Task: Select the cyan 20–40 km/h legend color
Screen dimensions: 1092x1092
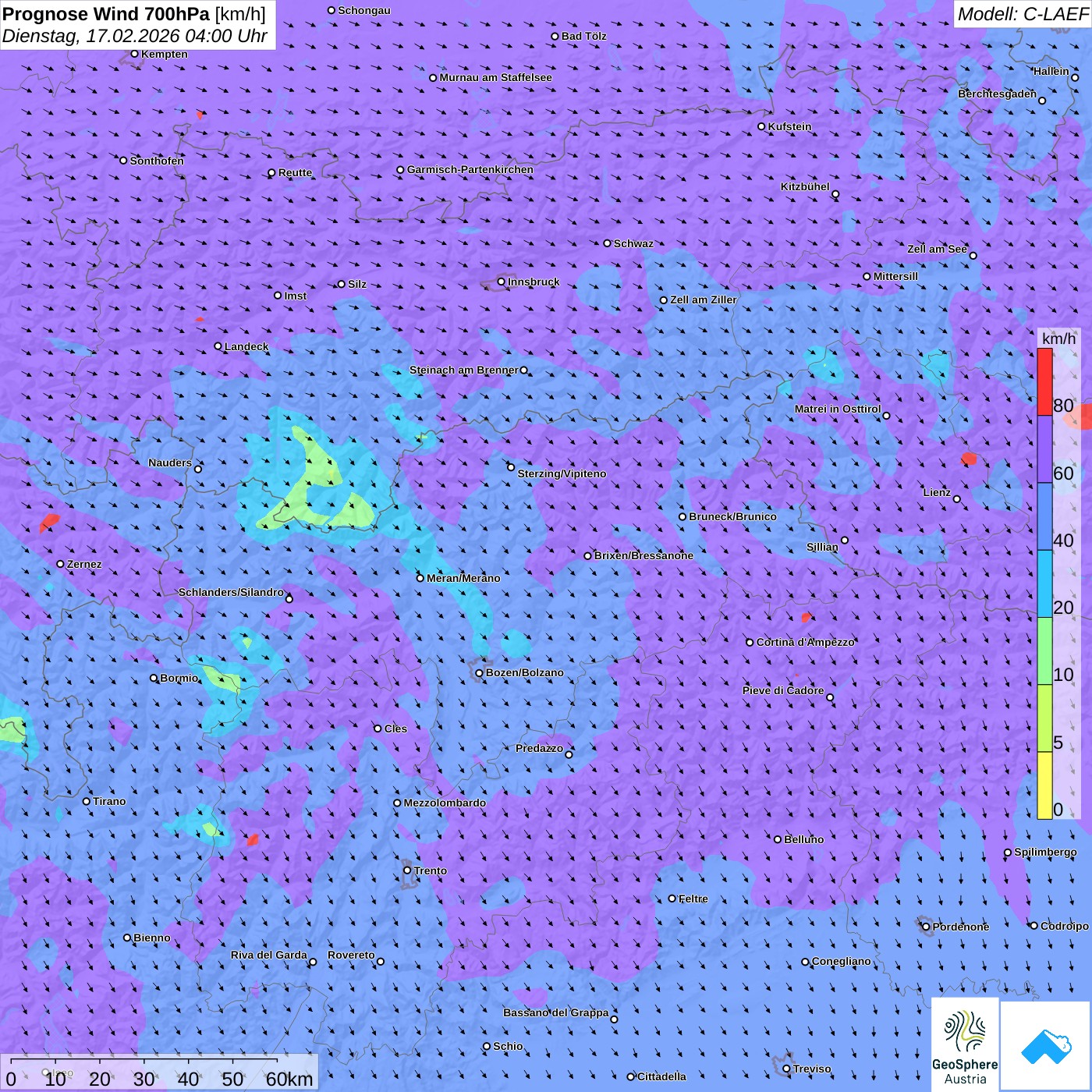Action: [1044, 584]
